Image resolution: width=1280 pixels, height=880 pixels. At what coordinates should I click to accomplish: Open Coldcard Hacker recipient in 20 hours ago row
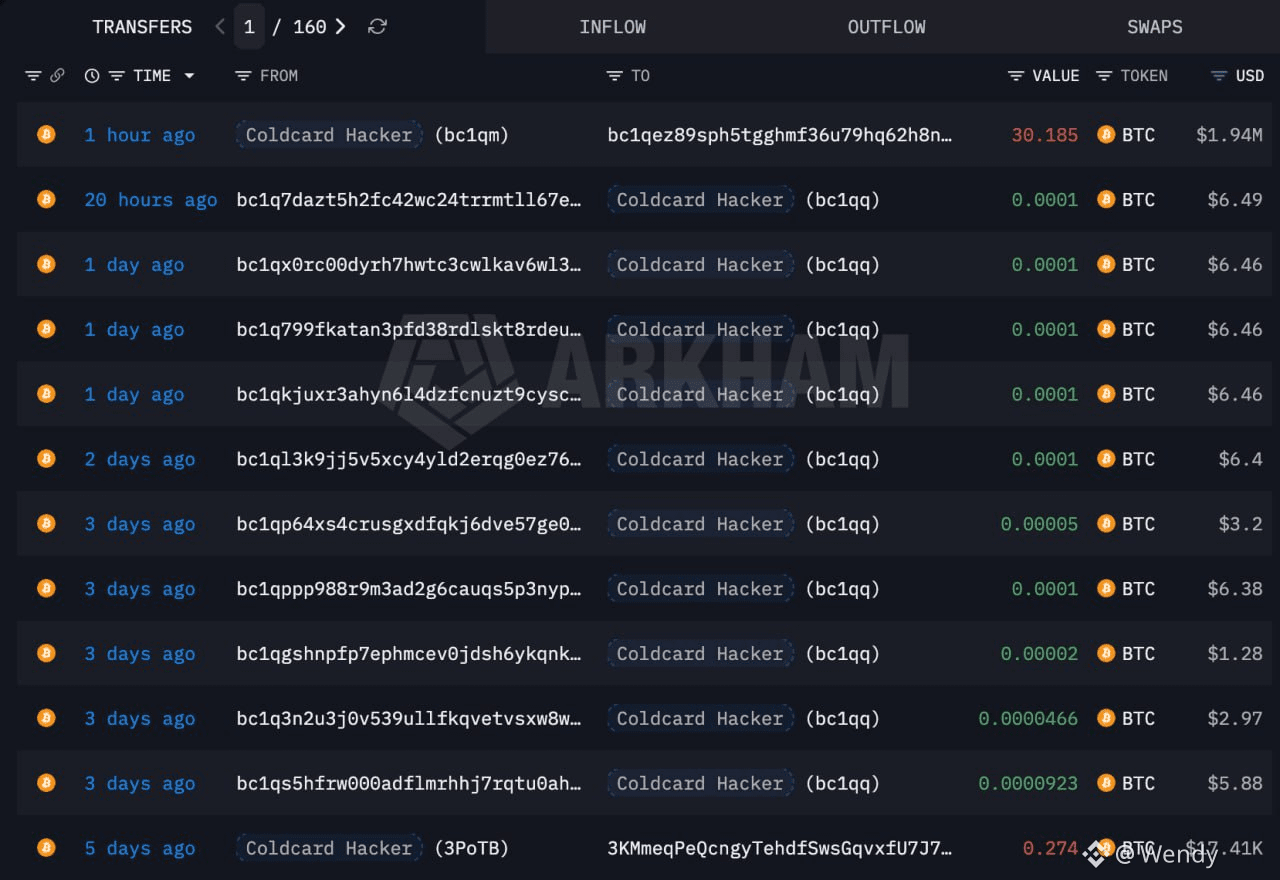tap(700, 200)
